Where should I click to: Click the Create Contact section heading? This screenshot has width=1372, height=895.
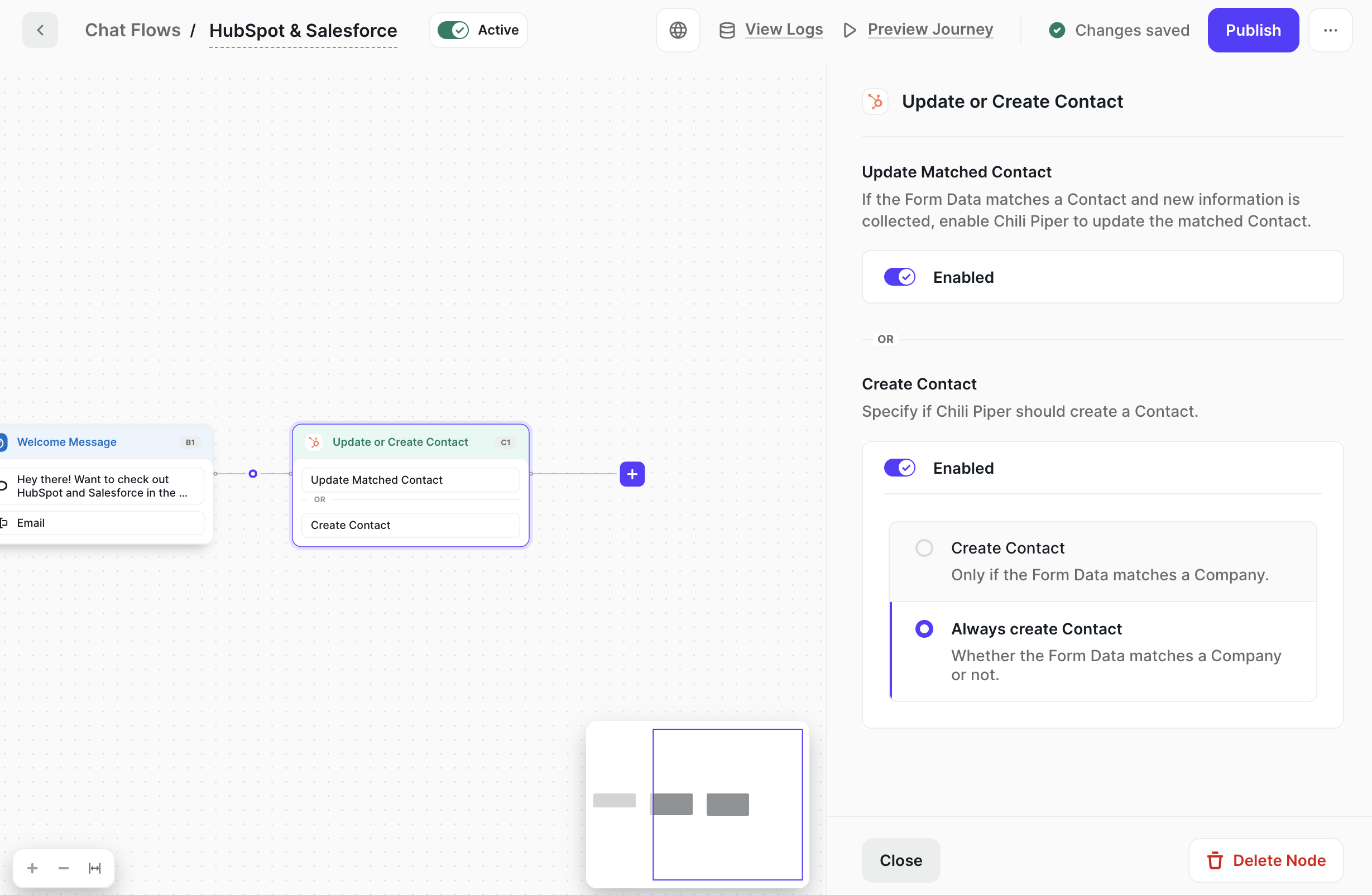tap(919, 384)
